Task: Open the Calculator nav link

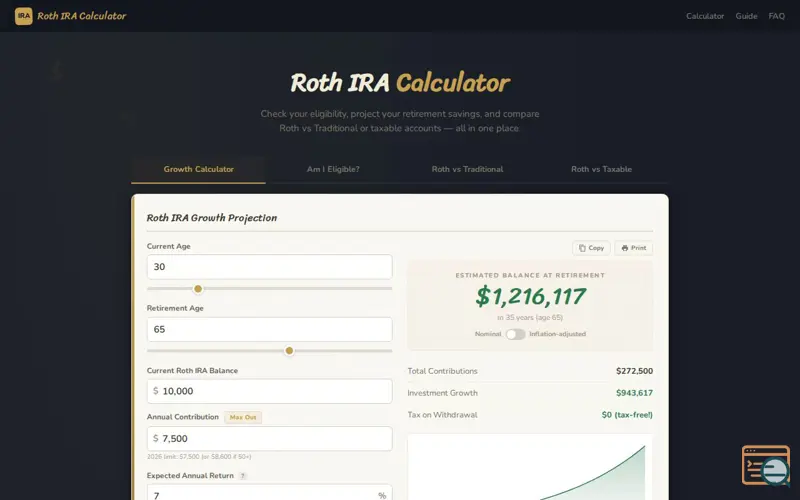Action: [x=705, y=16]
